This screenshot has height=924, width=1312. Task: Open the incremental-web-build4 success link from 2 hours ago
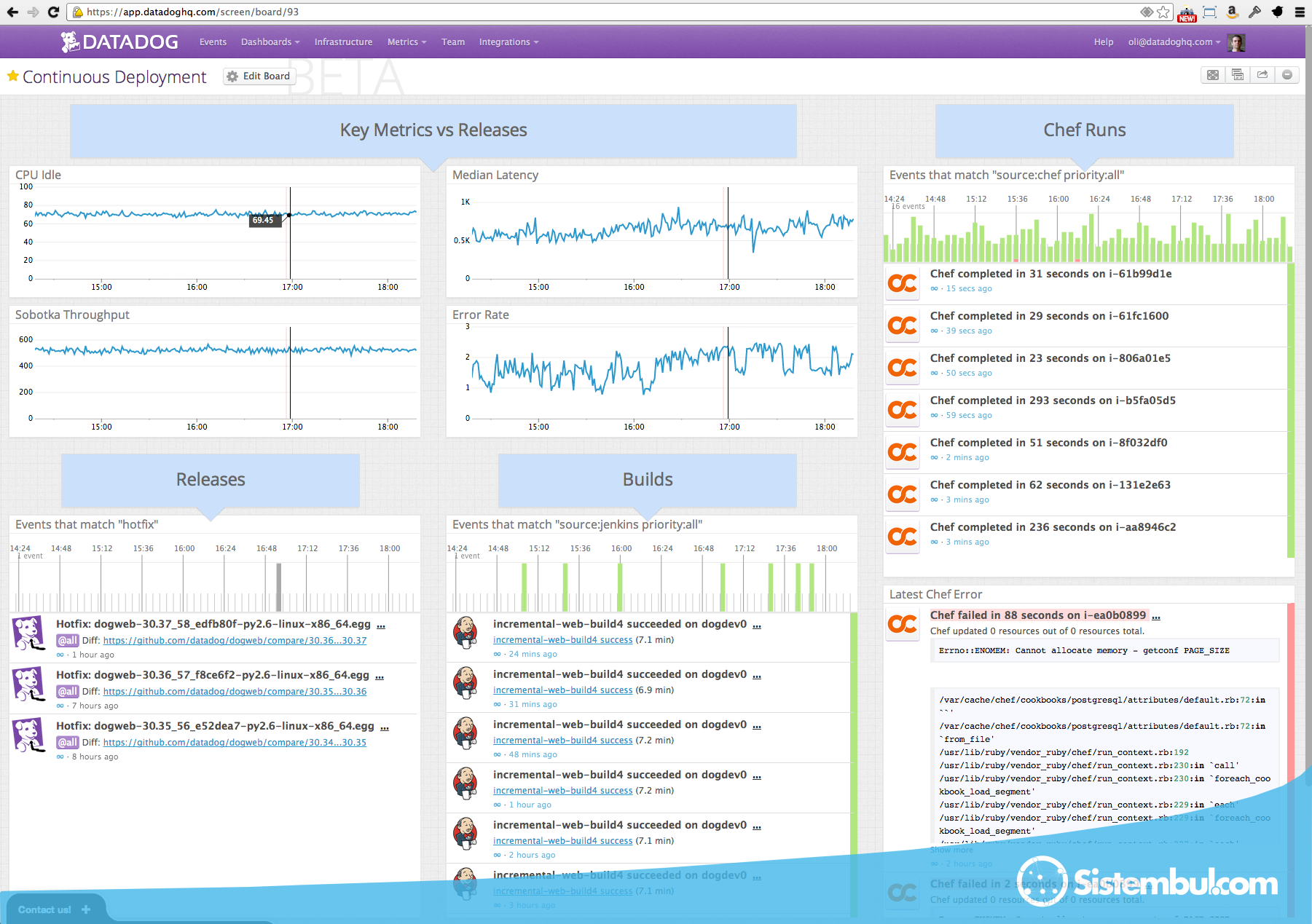[562, 841]
